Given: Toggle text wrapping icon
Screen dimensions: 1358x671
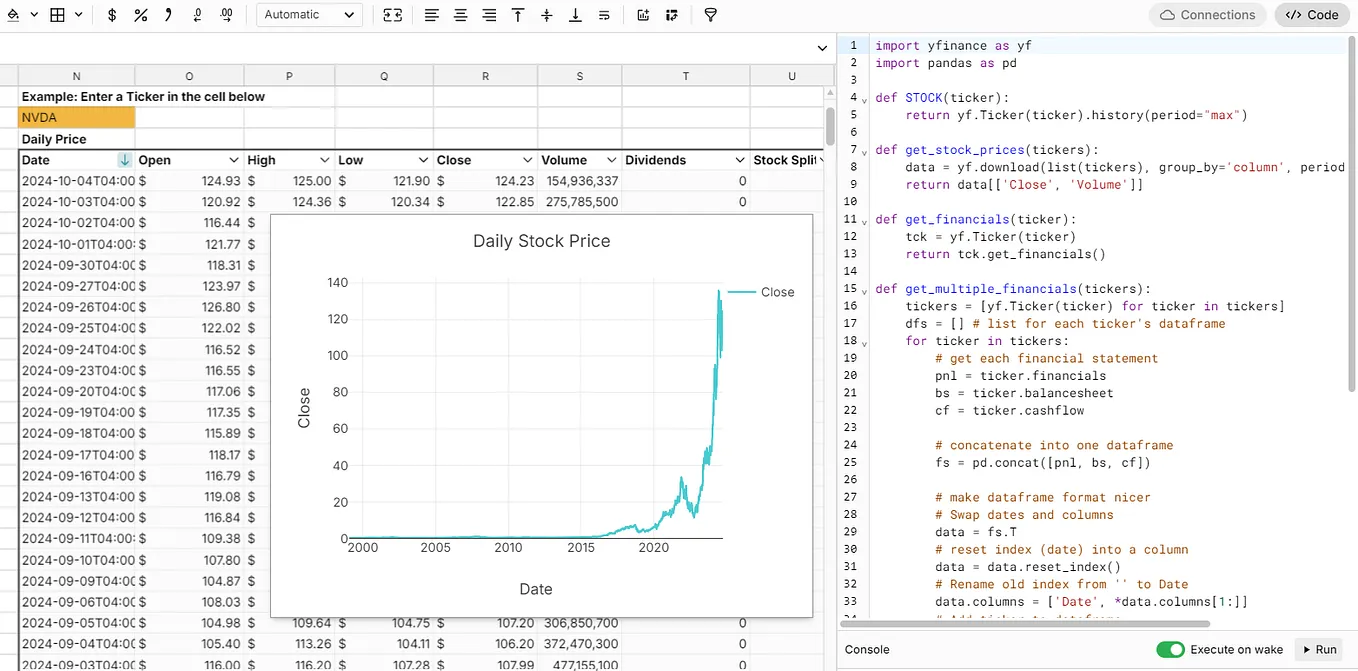Looking at the screenshot, I should pyautogui.click(x=605, y=15).
